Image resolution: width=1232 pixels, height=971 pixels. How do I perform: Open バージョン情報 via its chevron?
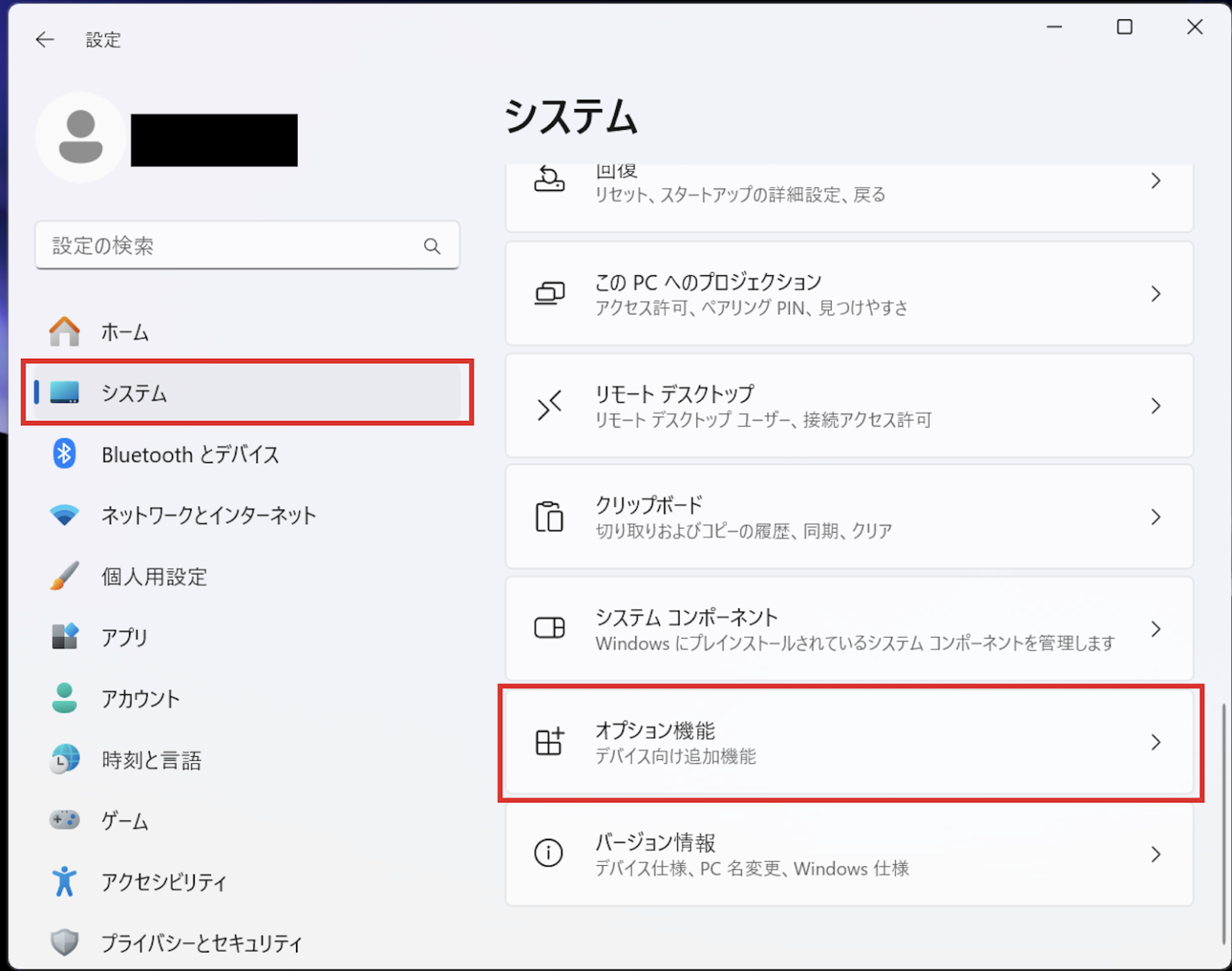[x=1155, y=855]
